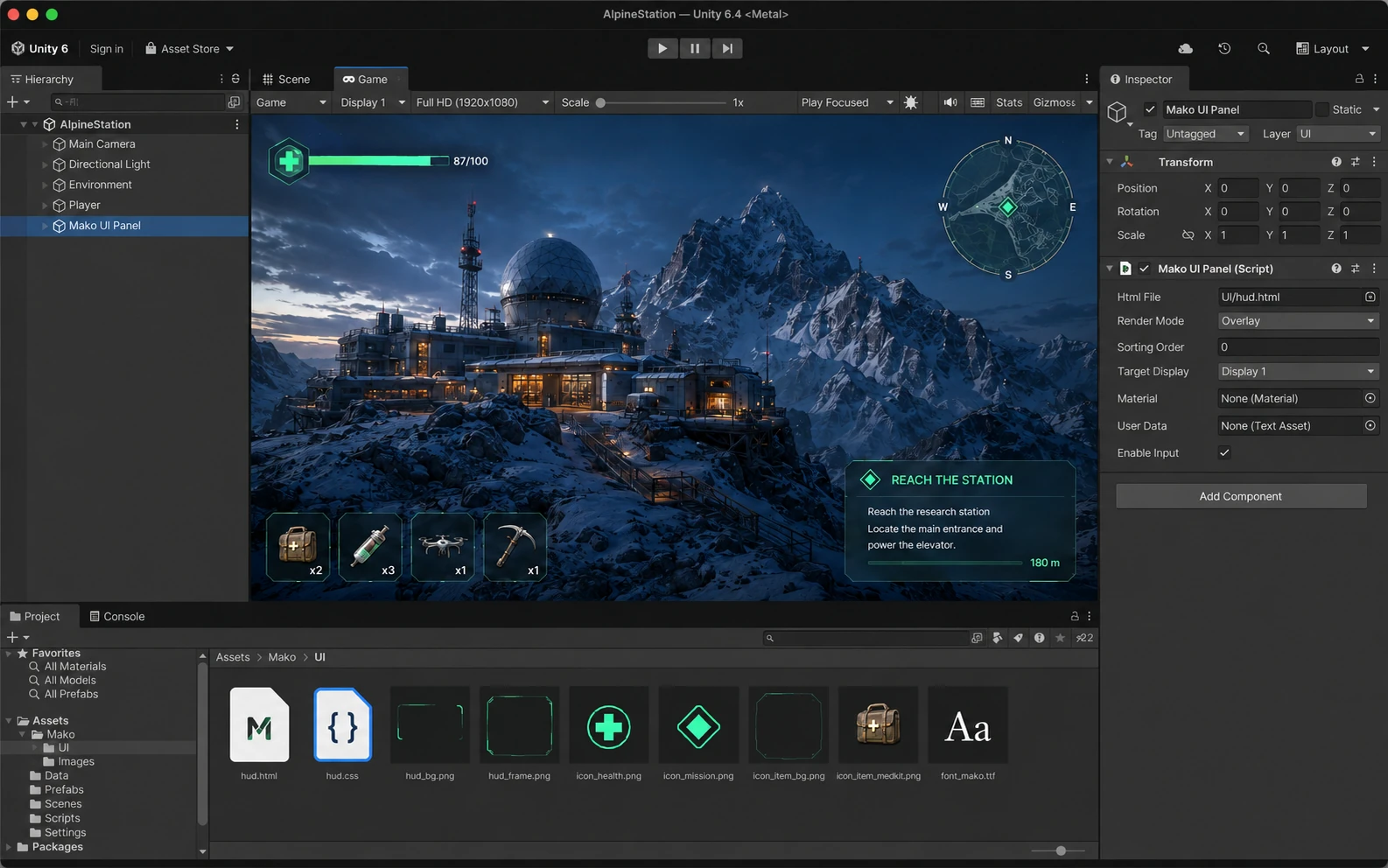Open Mako UI Panel Script help icon
1388x868 pixels.
click(1336, 269)
